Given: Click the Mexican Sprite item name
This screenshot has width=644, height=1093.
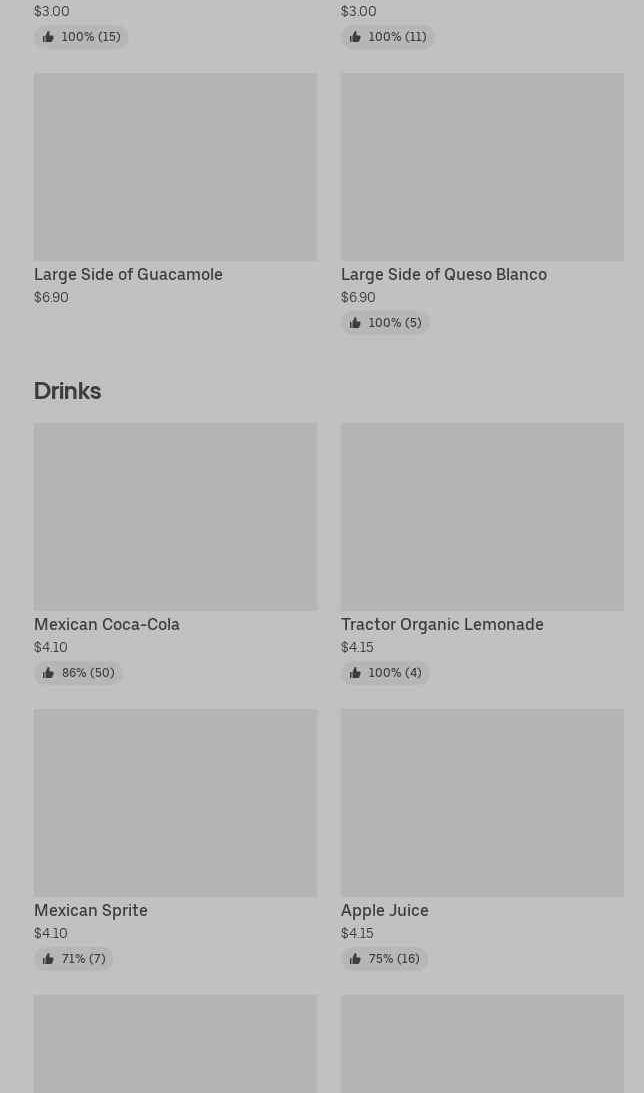Looking at the screenshot, I should [91, 910].
